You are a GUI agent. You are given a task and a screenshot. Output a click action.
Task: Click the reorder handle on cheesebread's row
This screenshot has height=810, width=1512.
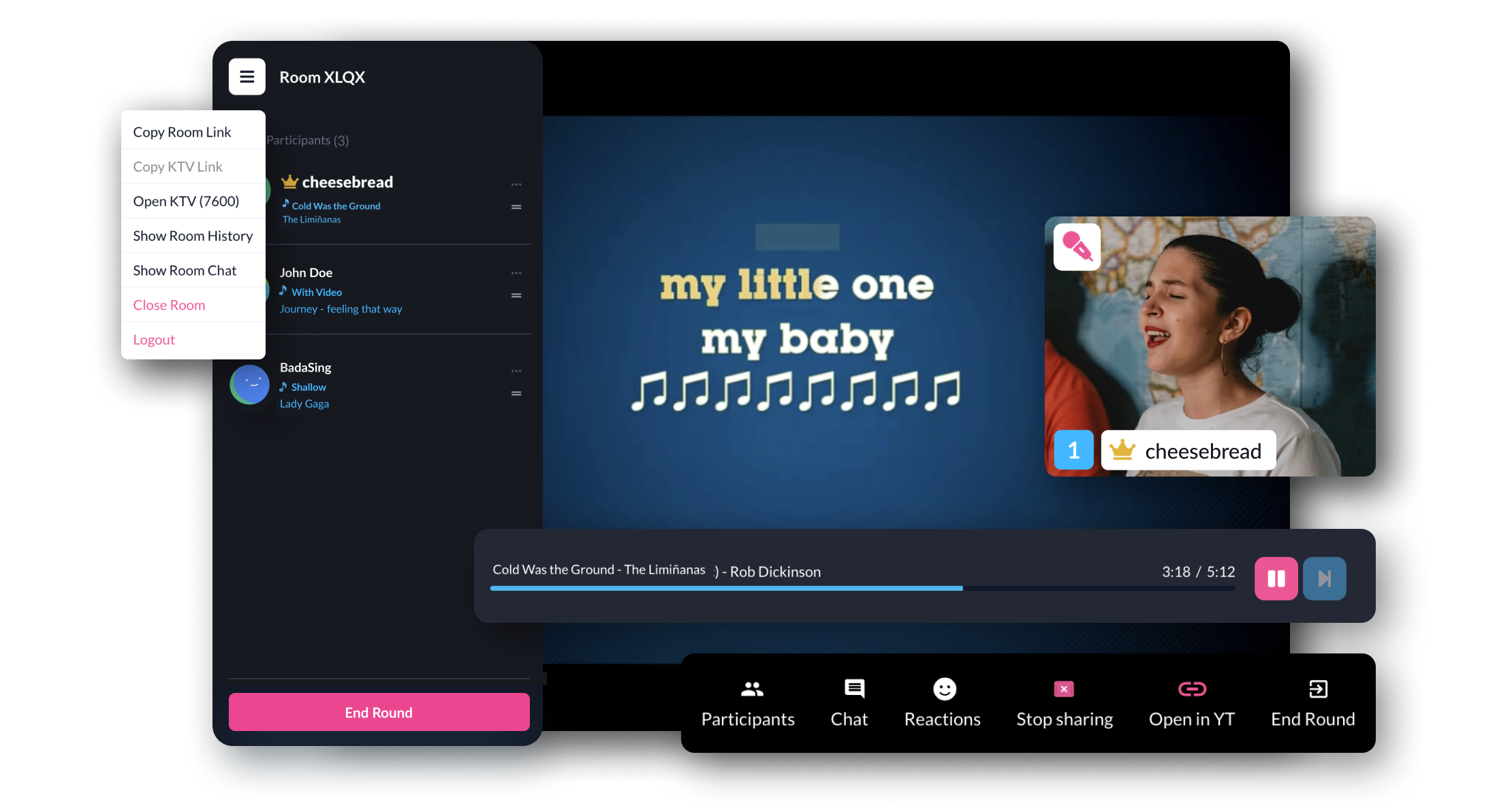[516, 207]
